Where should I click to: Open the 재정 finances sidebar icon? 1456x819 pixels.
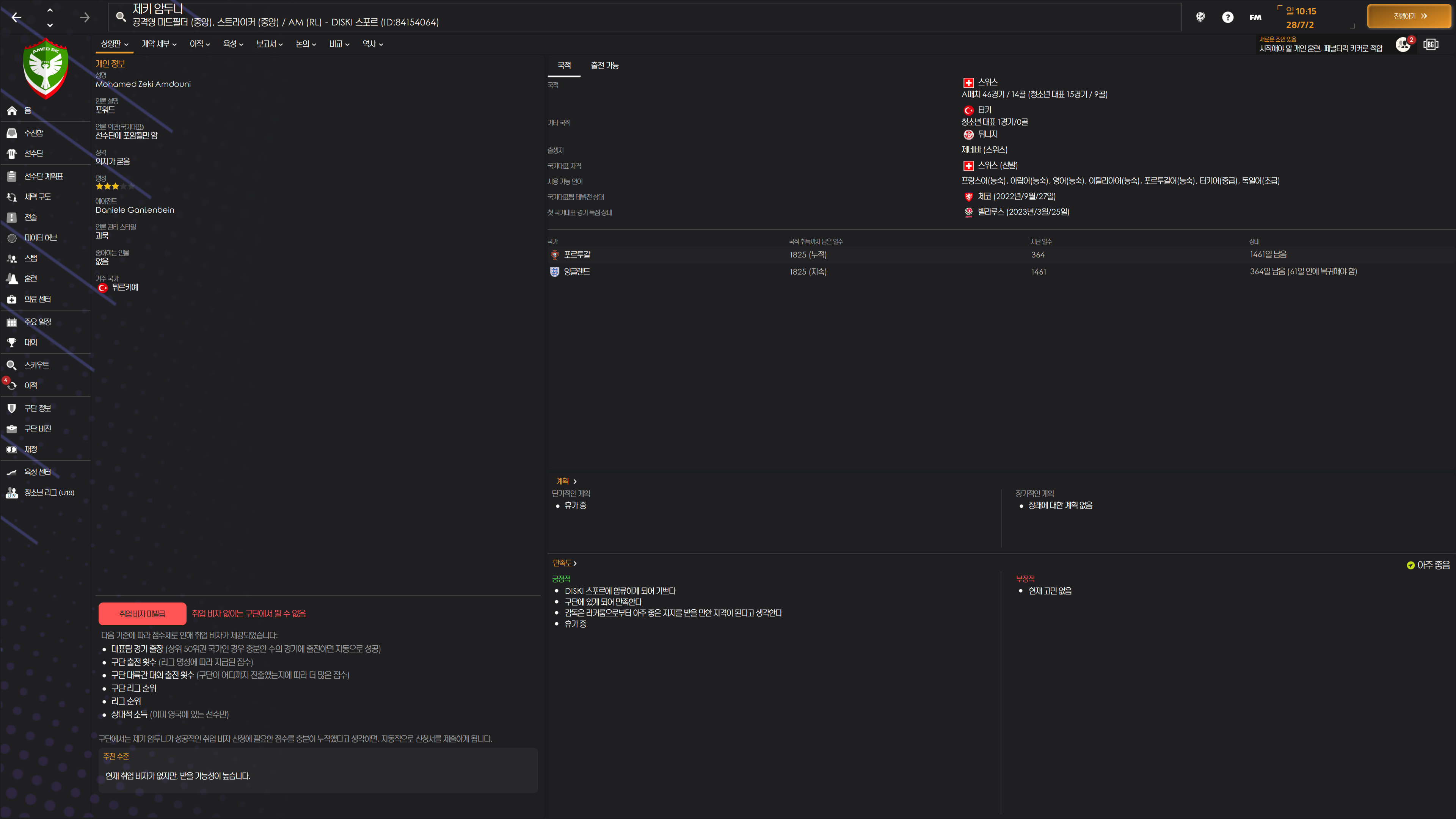point(12,449)
